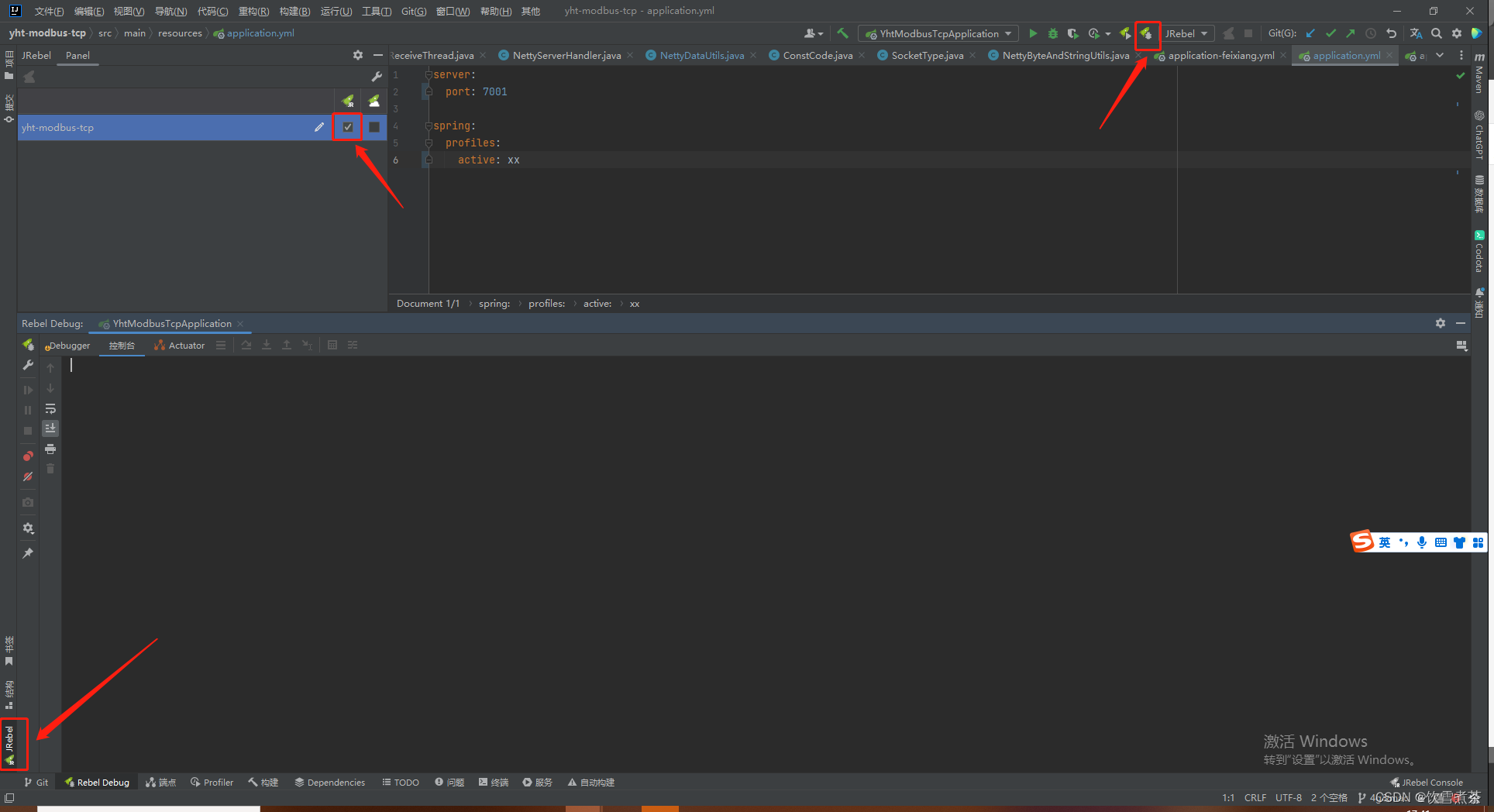Check remote server checkbox for yht-modbus-tcp

coord(374,127)
